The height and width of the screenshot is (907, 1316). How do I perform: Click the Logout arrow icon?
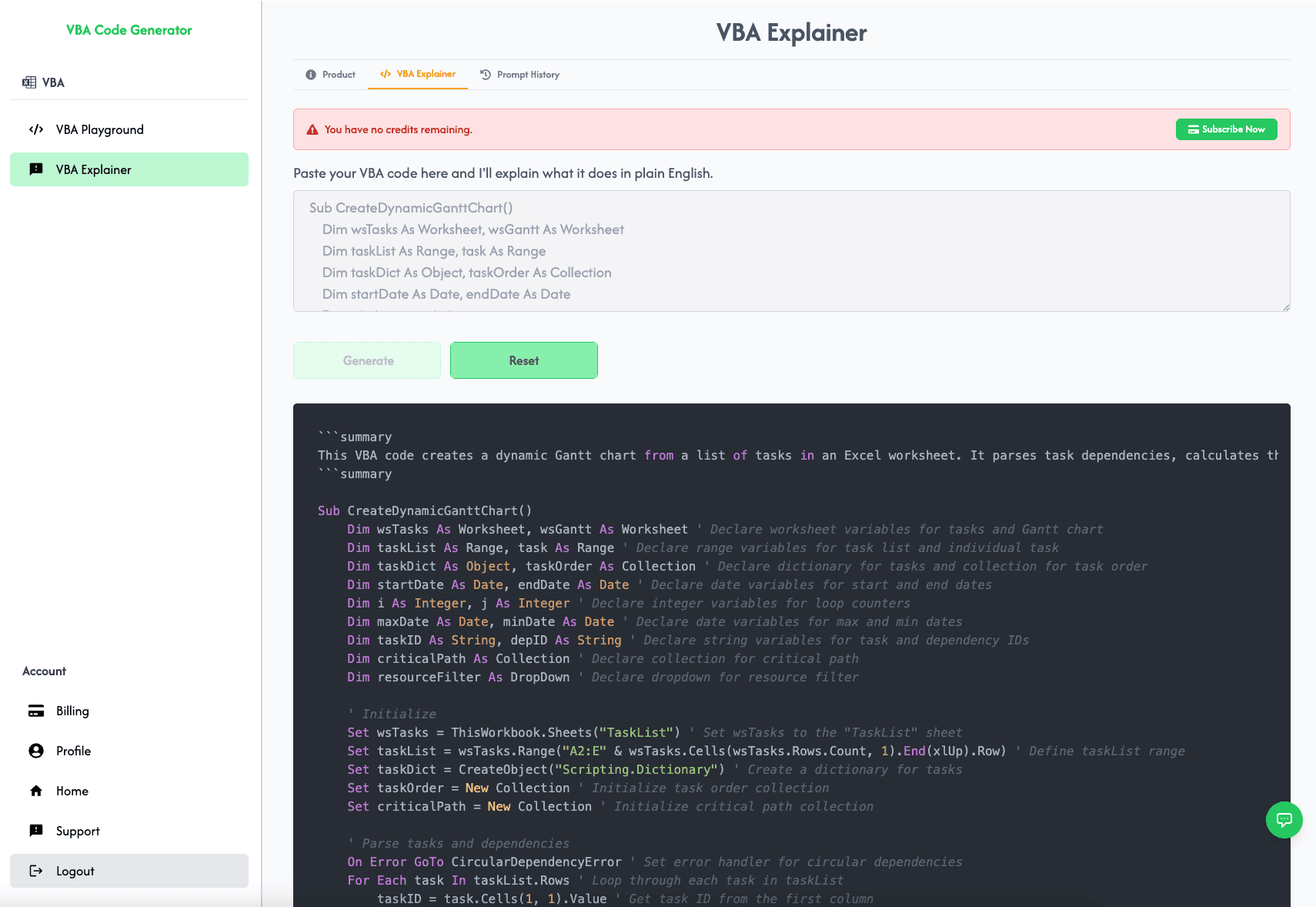pos(36,871)
